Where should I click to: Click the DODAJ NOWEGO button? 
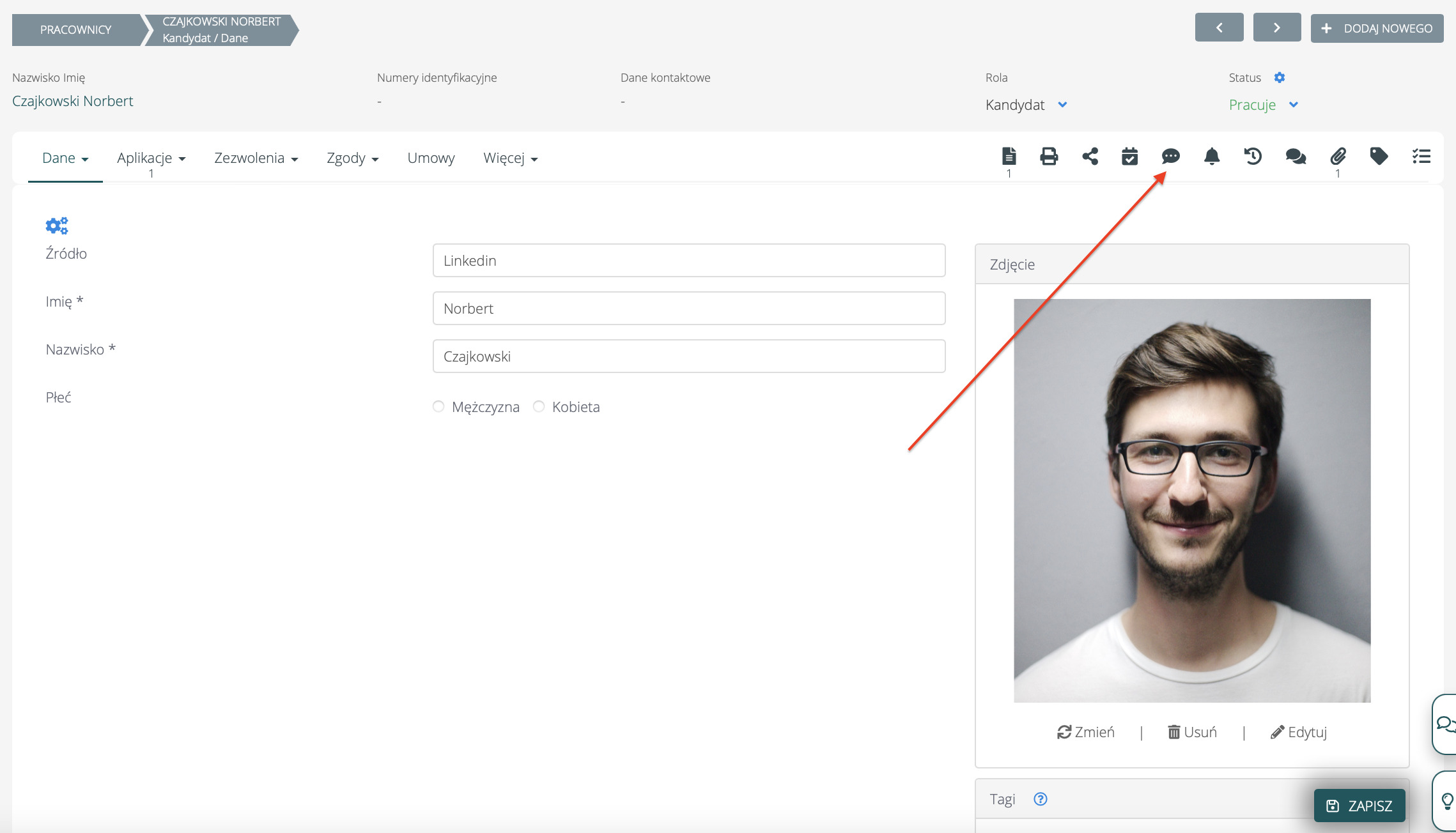click(1377, 29)
